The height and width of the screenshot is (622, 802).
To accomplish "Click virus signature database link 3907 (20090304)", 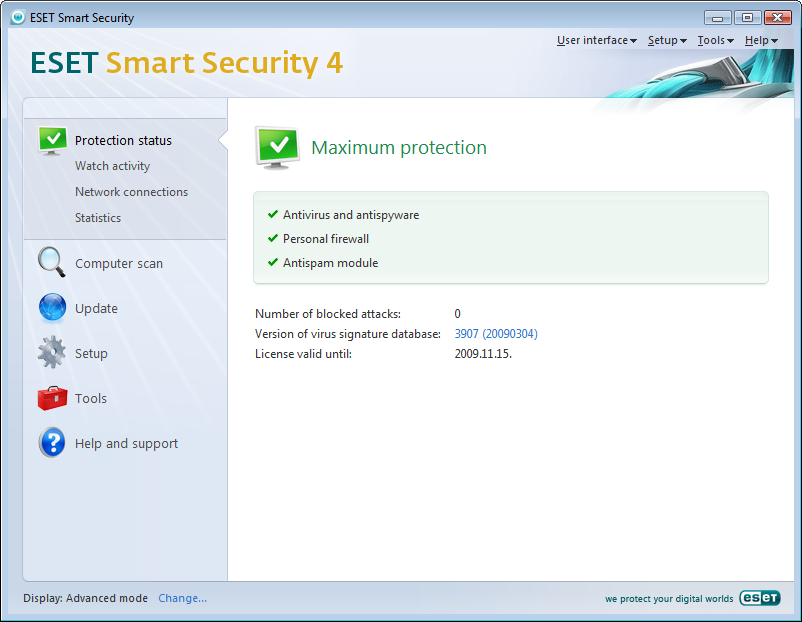I will click(496, 334).
